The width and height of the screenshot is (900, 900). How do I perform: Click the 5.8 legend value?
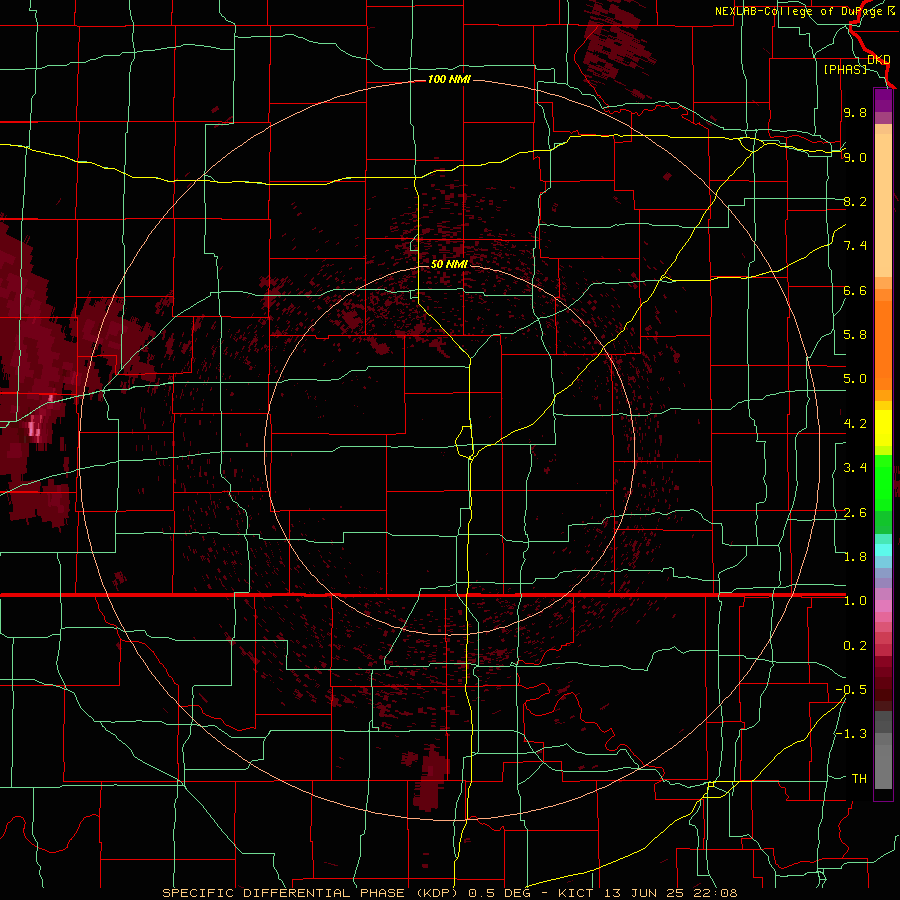click(x=855, y=335)
